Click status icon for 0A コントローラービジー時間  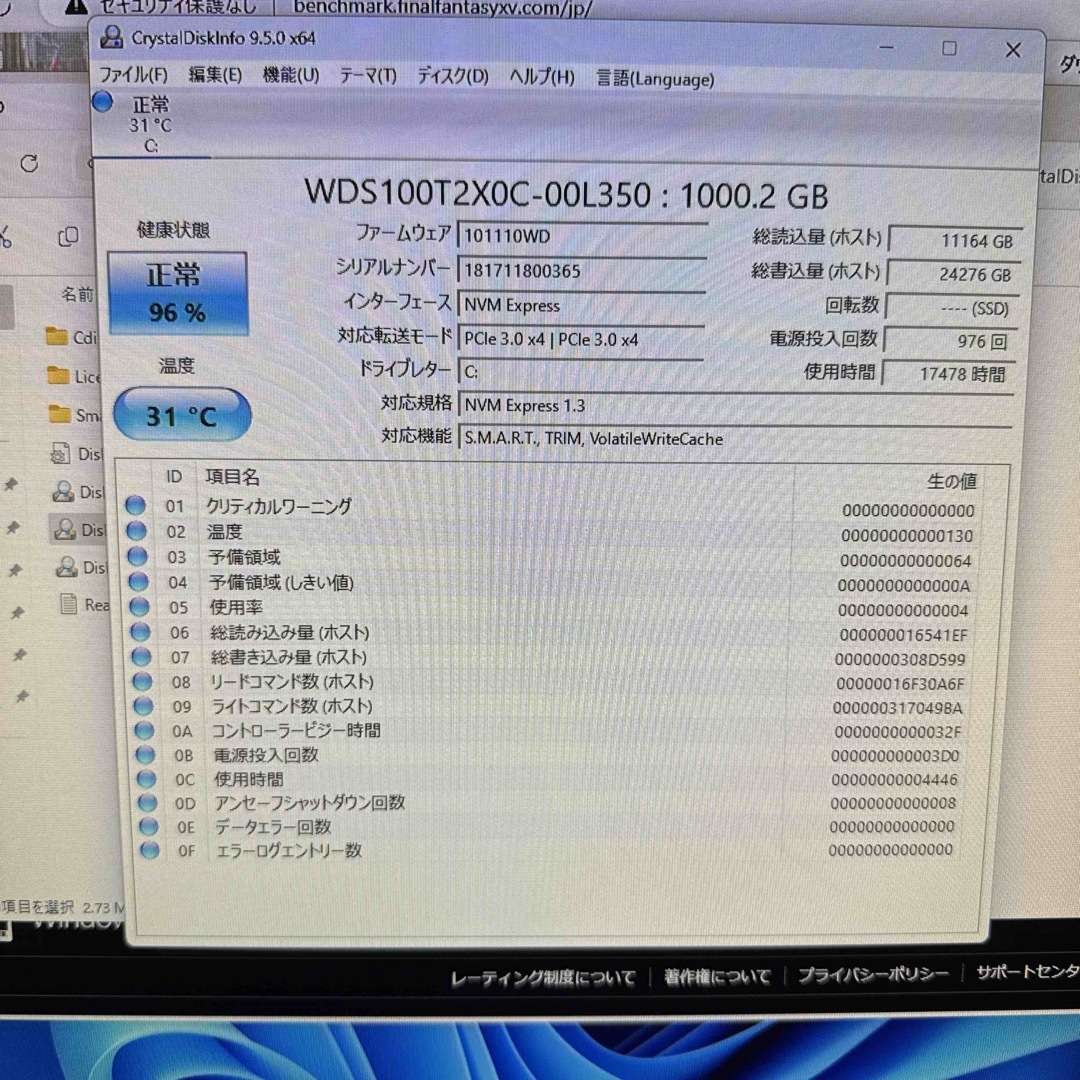[145, 730]
